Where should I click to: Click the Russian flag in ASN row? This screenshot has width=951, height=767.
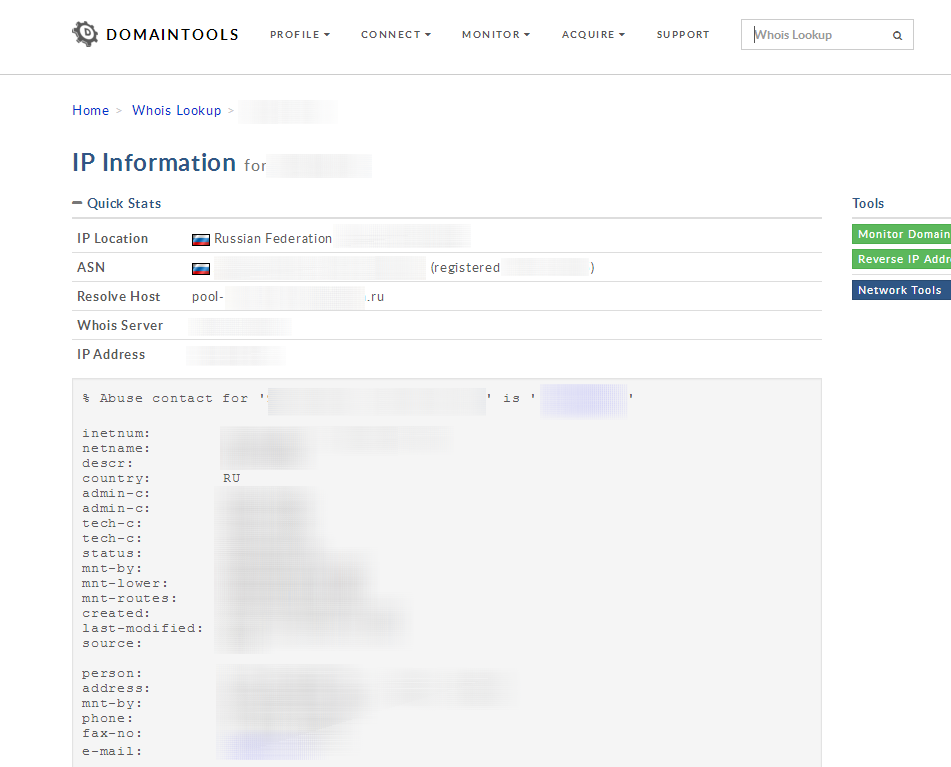point(201,269)
